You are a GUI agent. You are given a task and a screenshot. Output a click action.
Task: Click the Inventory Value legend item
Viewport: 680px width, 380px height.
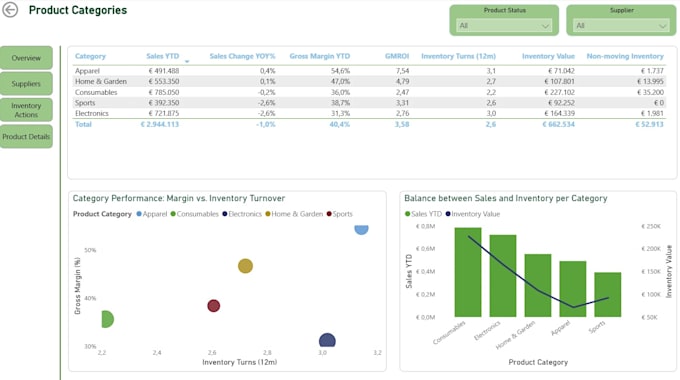[x=473, y=214]
